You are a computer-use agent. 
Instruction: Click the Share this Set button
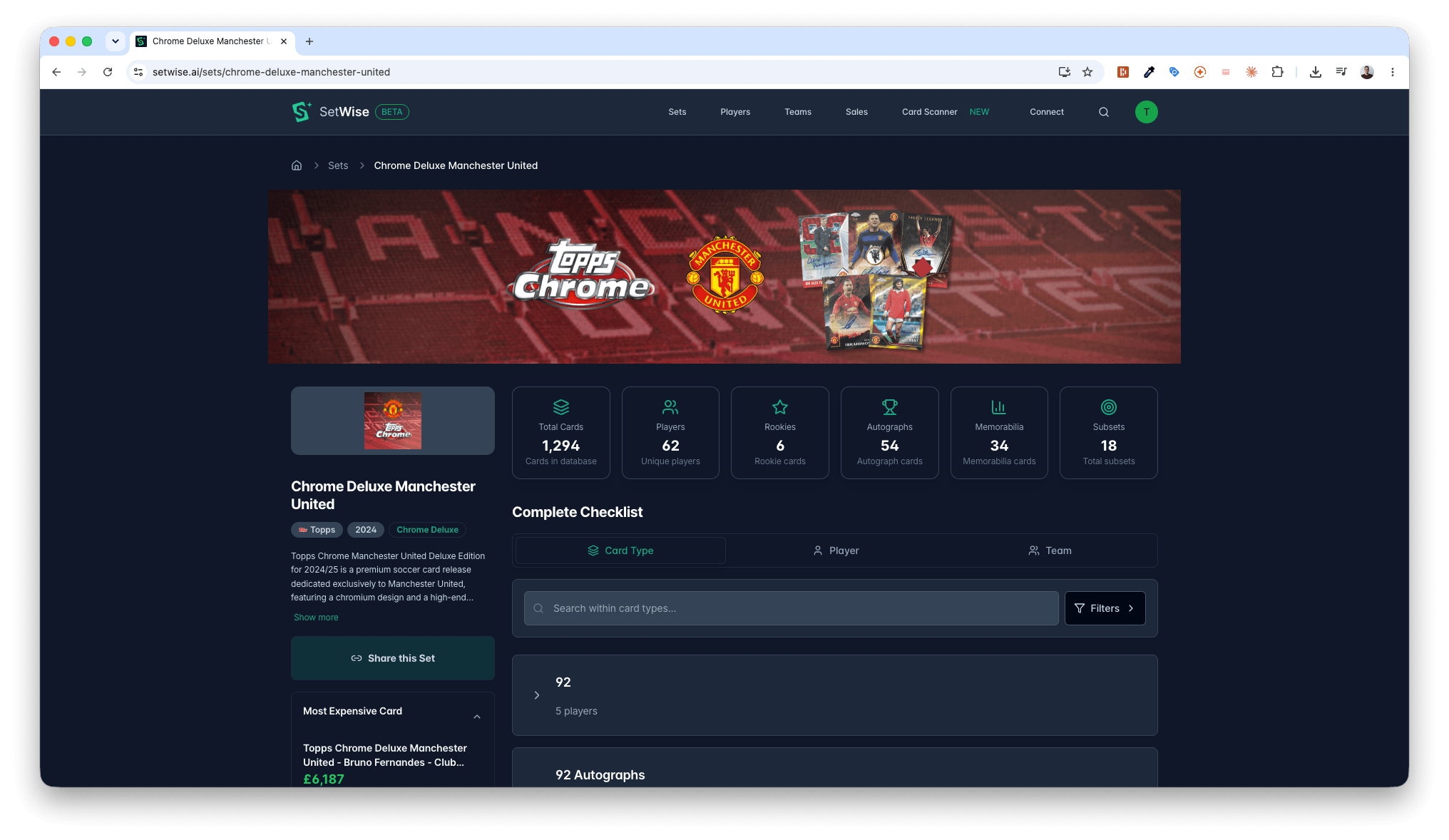393,658
